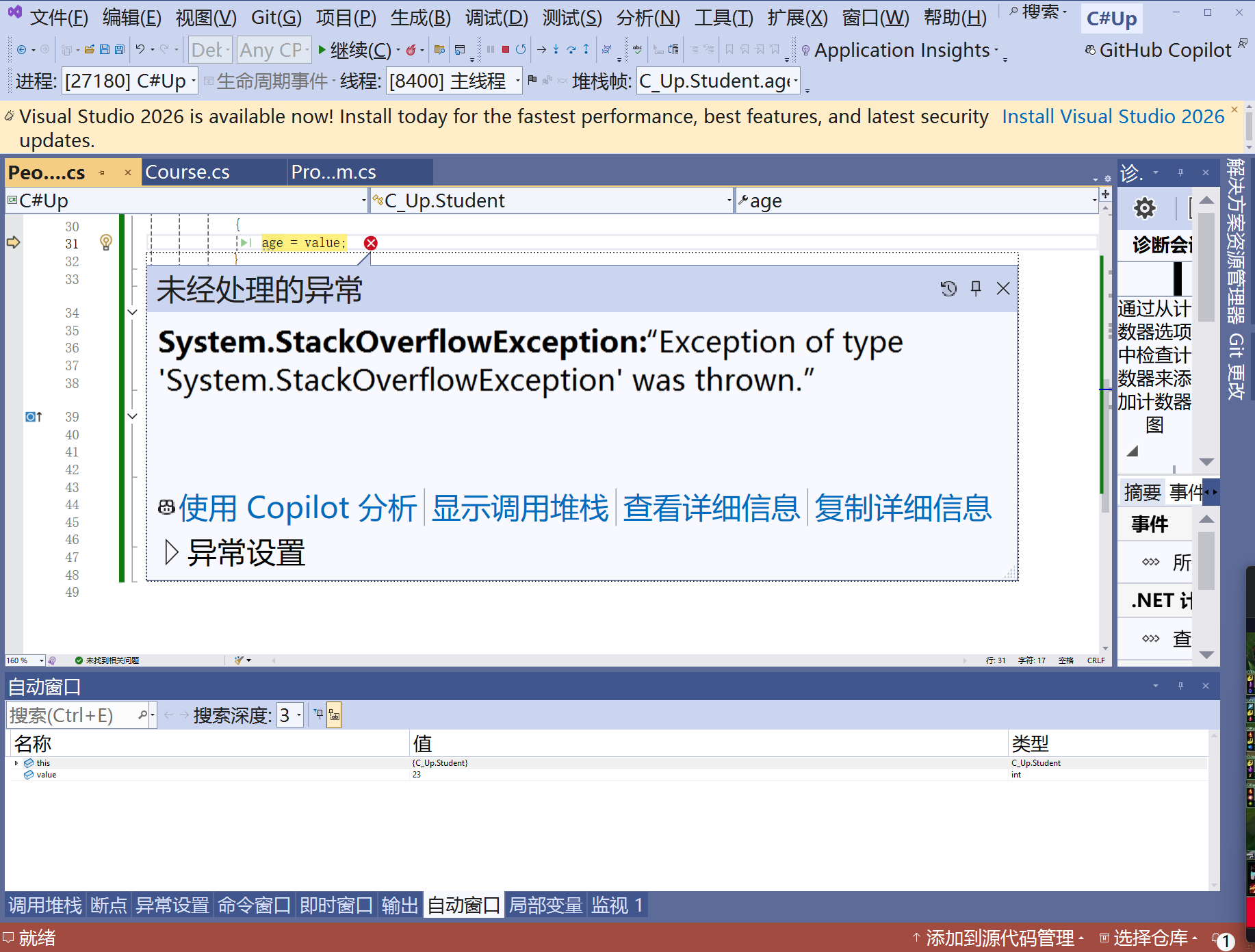Click Step Out arrow in debug toolbar

[x=586, y=49]
